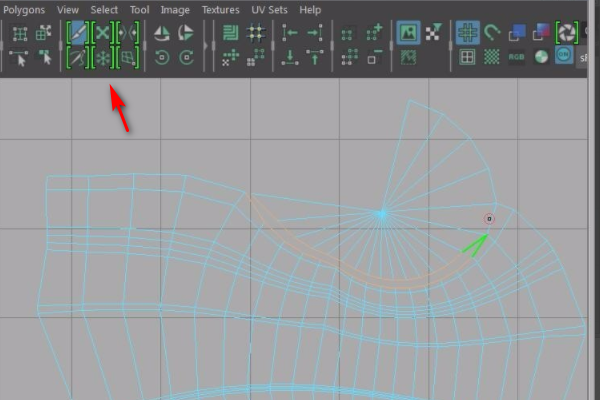
Task: Click the needle-and-thread Move and Sew icon
Action: tap(78, 58)
